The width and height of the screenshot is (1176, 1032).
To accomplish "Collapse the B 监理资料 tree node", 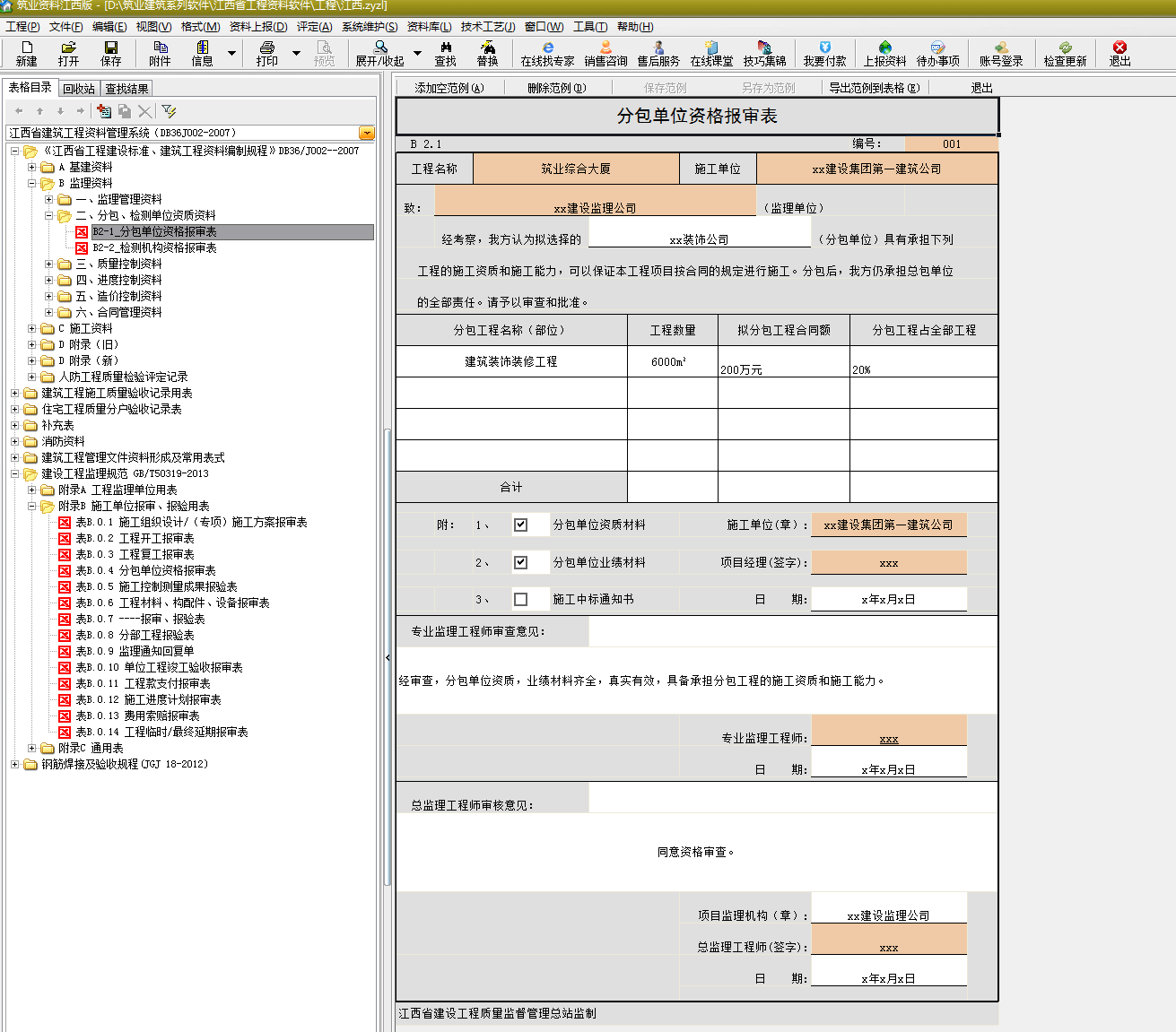I will (x=31, y=183).
